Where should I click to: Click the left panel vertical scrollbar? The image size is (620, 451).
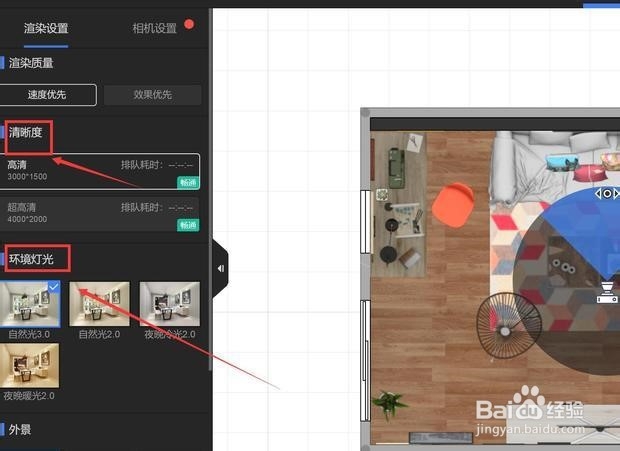(x=210, y=190)
